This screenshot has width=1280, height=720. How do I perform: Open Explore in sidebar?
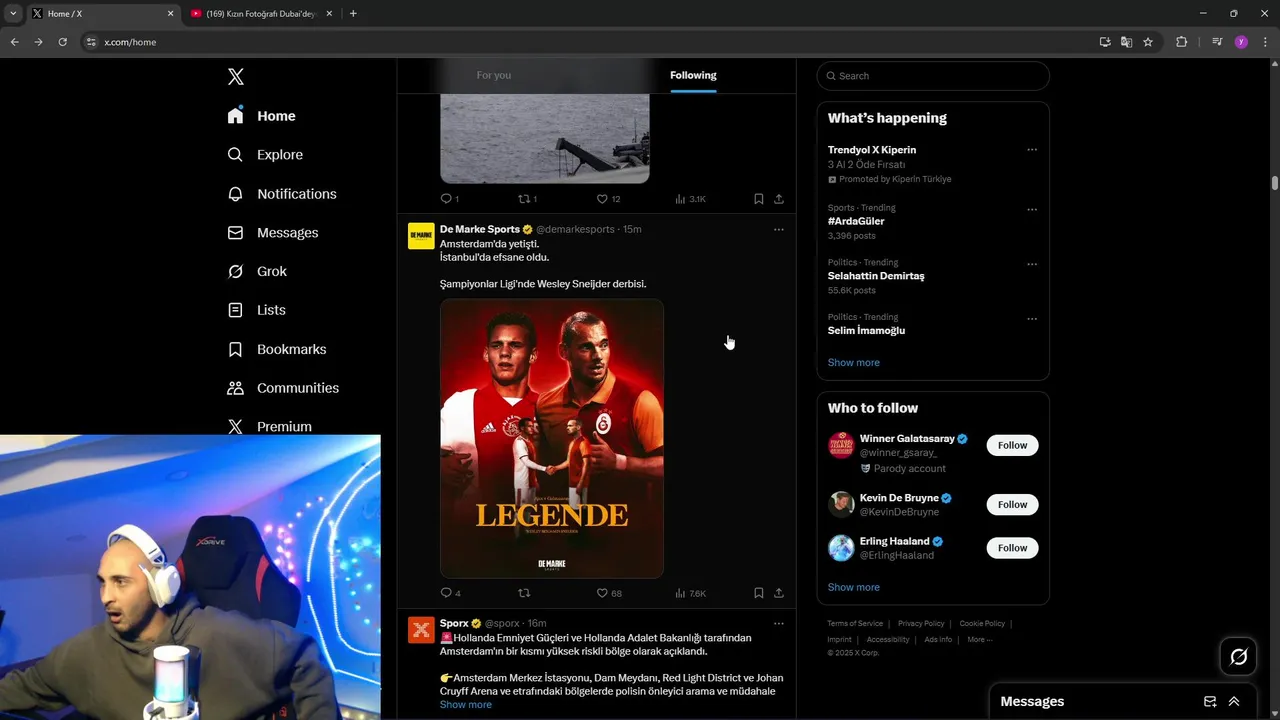(265, 155)
